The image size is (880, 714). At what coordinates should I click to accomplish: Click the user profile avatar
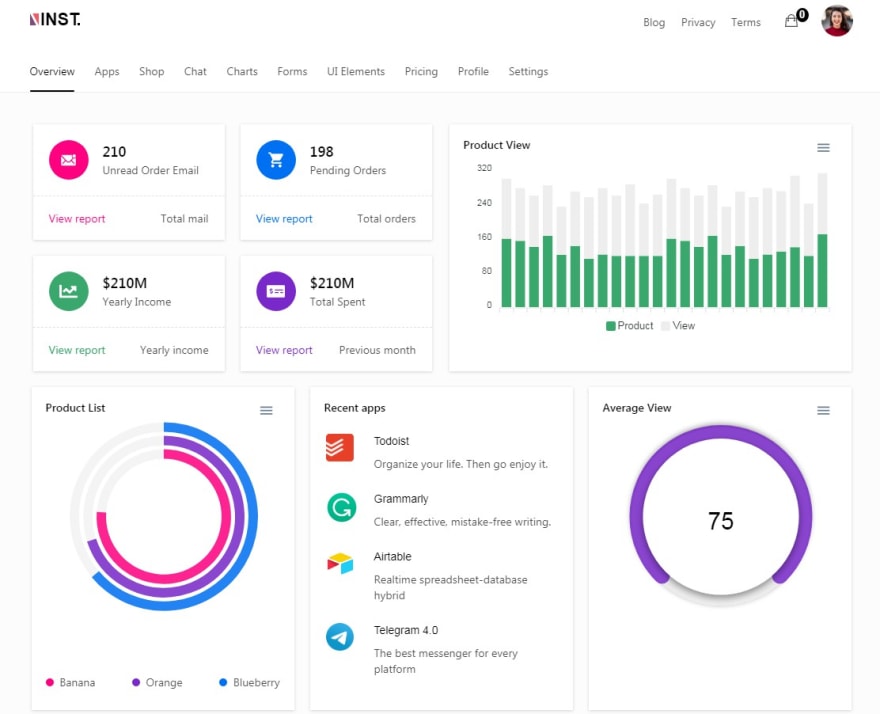[837, 21]
